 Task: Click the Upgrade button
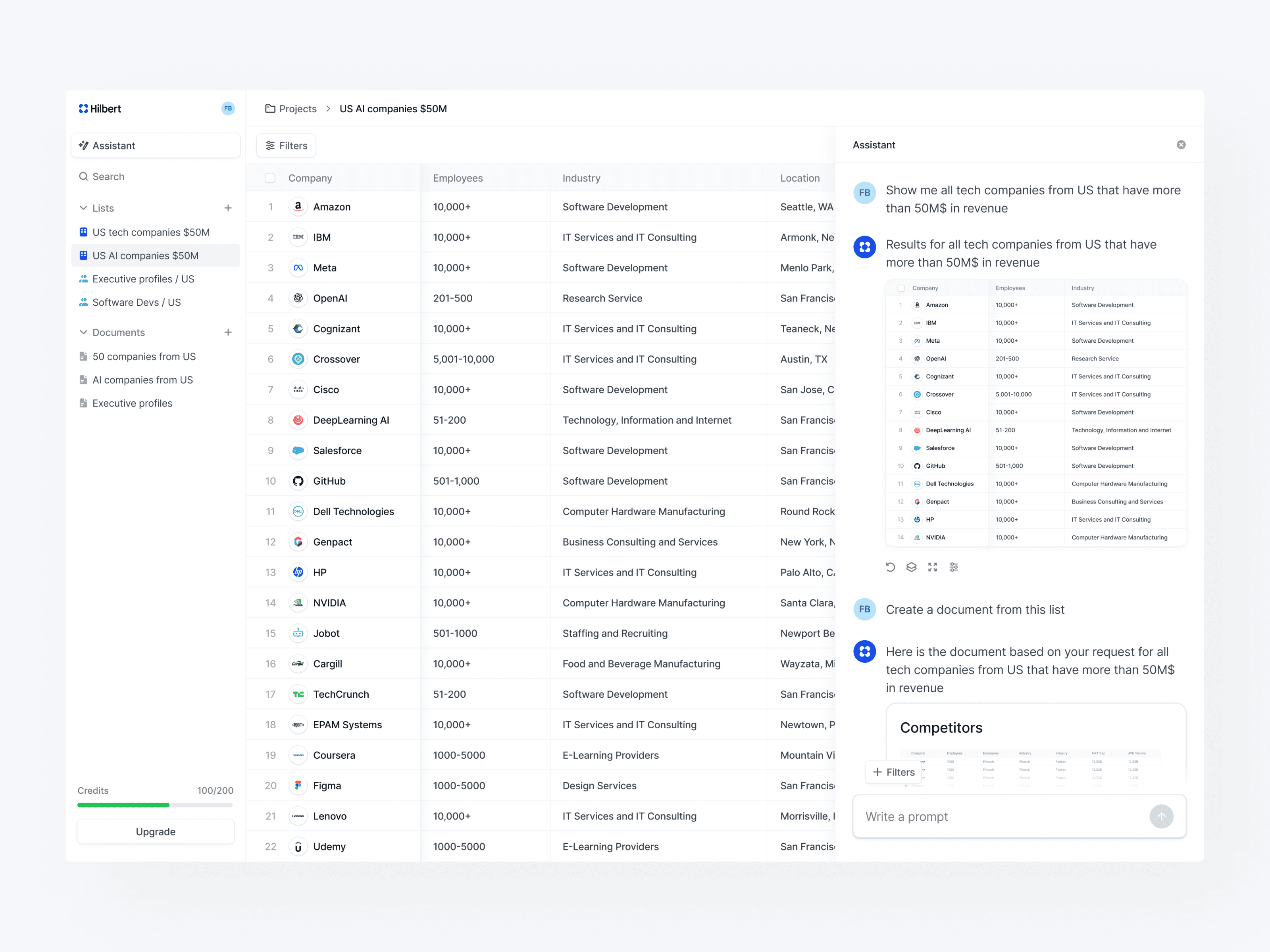(x=156, y=831)
